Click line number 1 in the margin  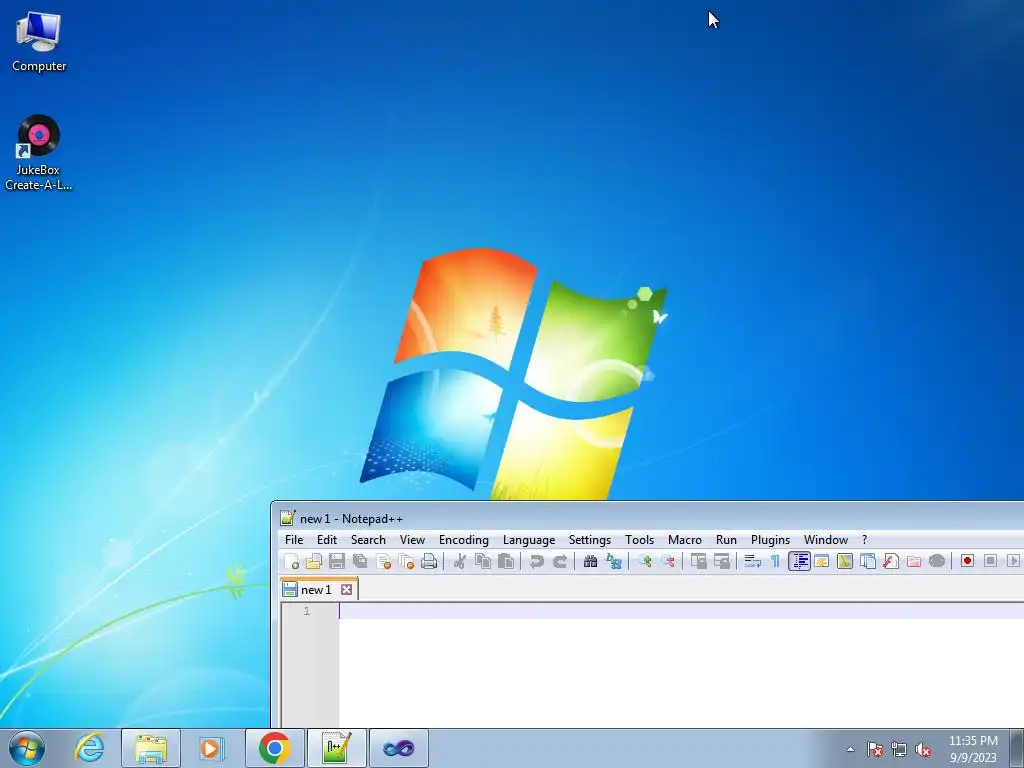coord(306,611)
